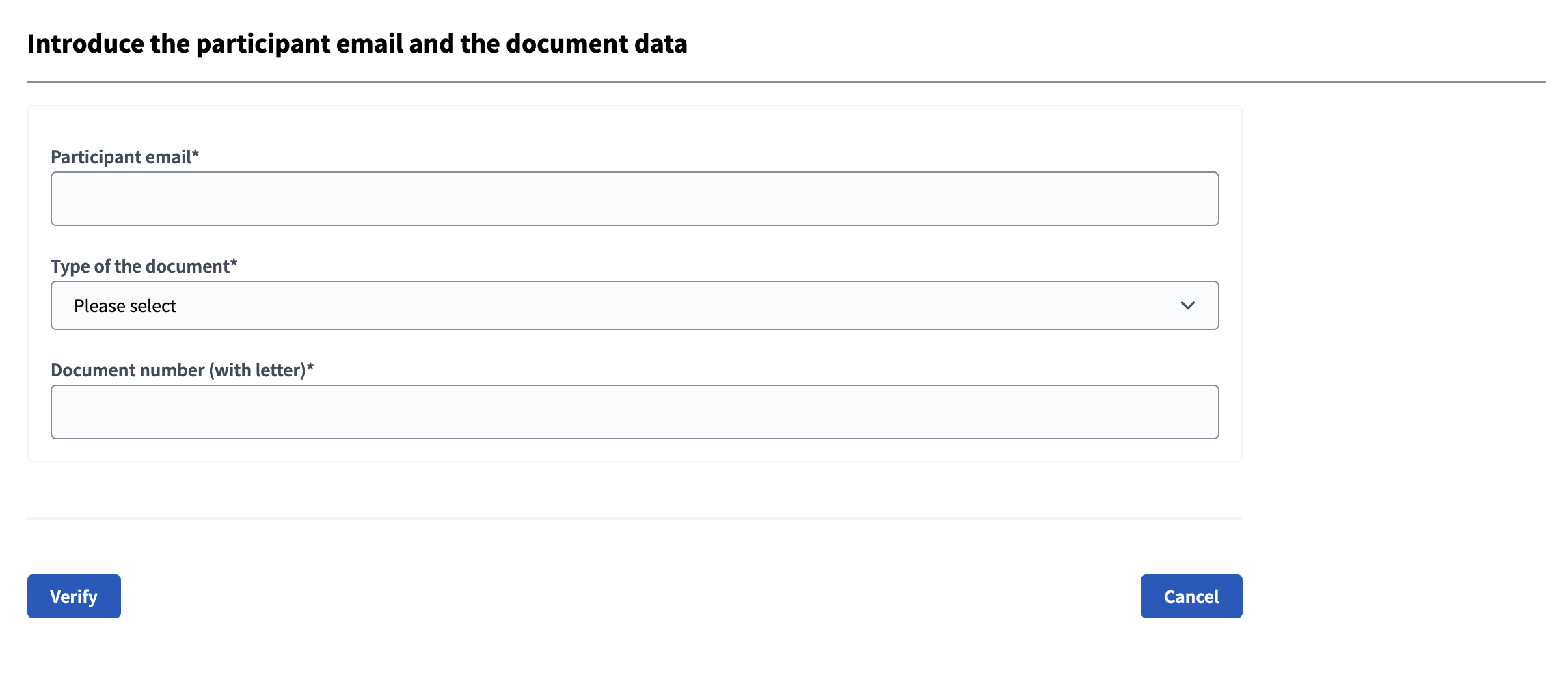
Task: Click Please select placeholder text
Action: click(x=124, y=305)
